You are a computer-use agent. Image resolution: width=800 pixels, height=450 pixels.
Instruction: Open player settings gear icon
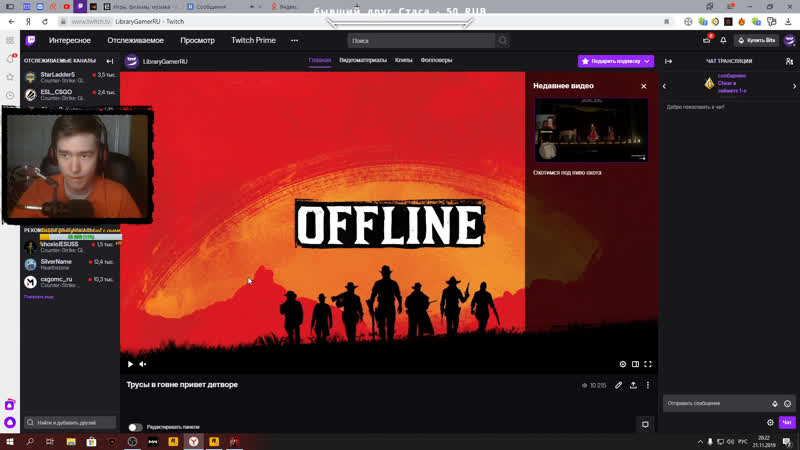tap(622, 364)
